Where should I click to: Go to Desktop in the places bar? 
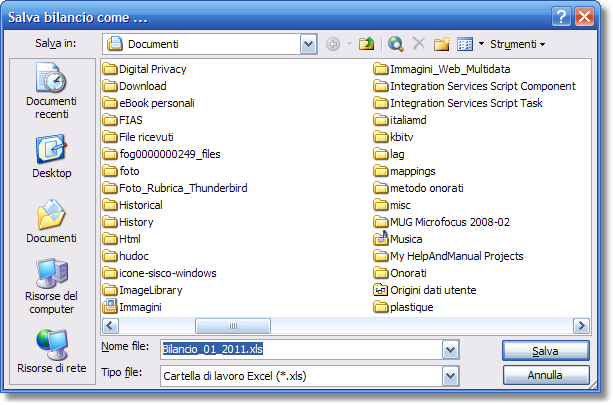coord(51,157)
